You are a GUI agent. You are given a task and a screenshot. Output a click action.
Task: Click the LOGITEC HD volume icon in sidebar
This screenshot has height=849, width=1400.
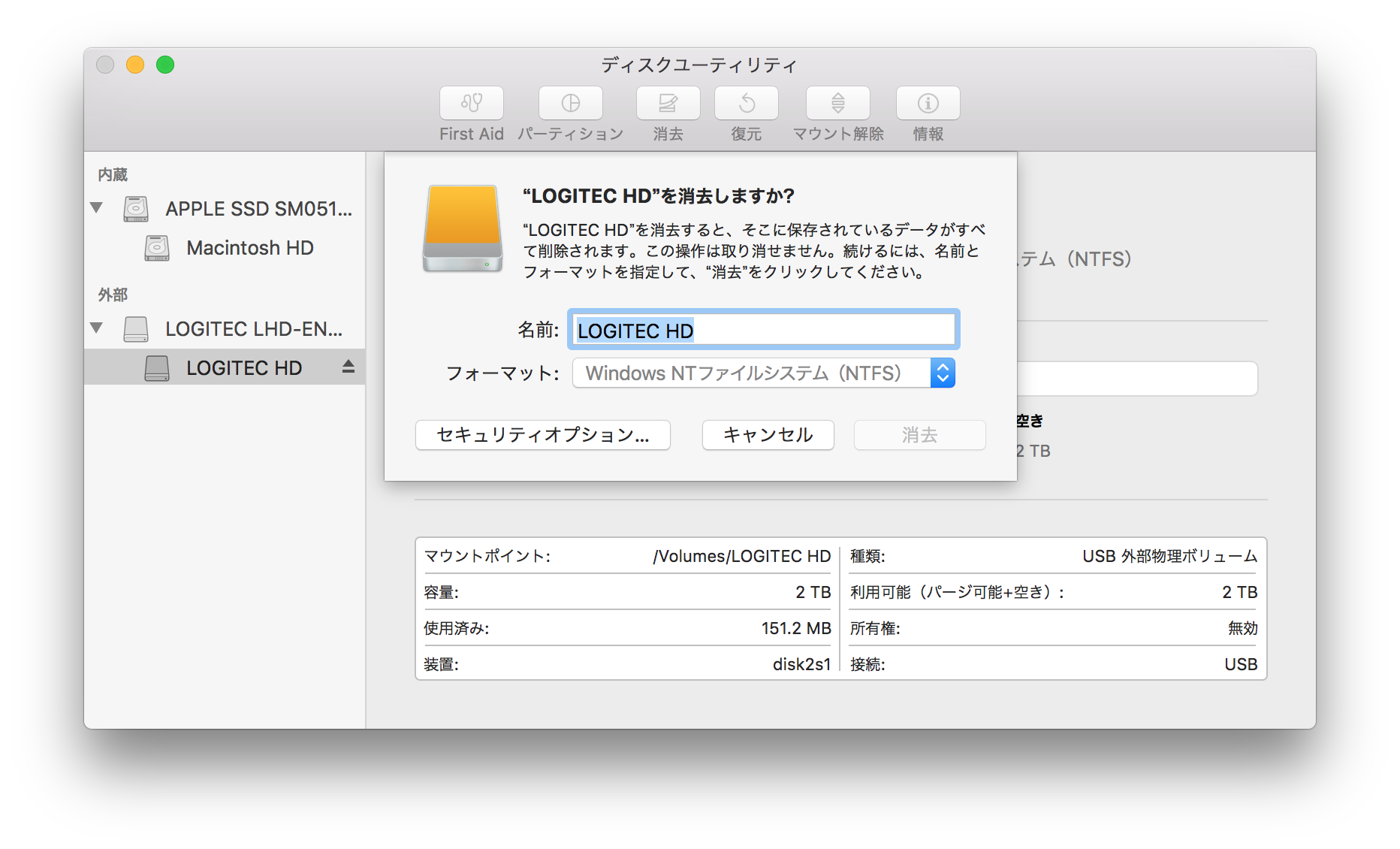pyautogui.click(x=157, y=368)
